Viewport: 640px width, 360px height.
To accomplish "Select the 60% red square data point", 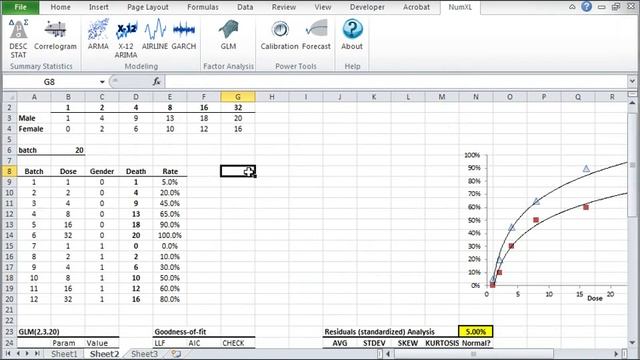I will click(x=586, y=207).
